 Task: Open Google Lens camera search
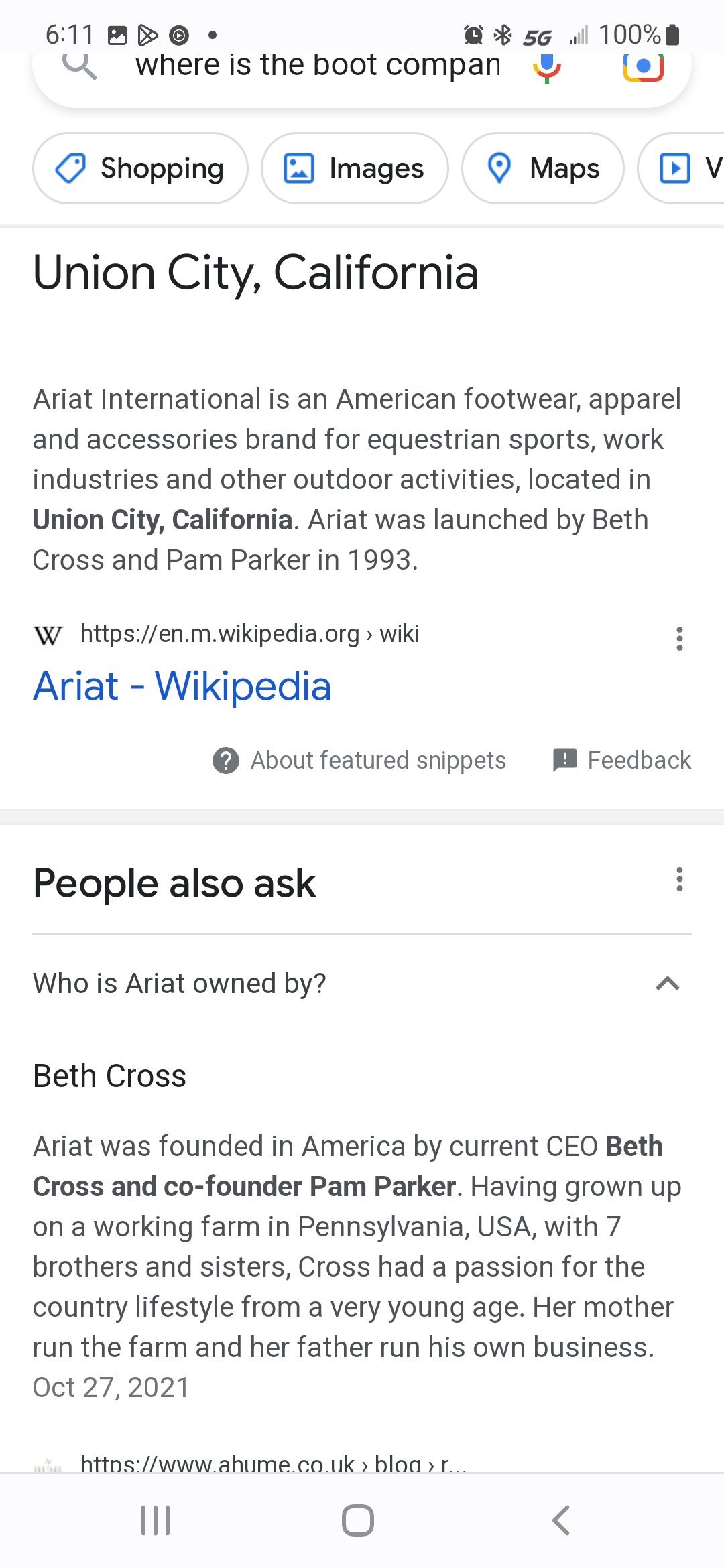(x=643, y=67)
